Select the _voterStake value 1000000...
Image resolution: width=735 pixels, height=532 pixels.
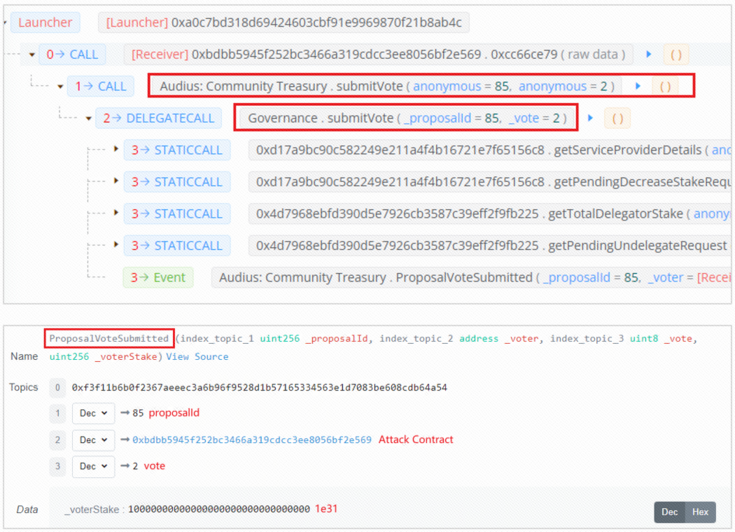point(219,509)
